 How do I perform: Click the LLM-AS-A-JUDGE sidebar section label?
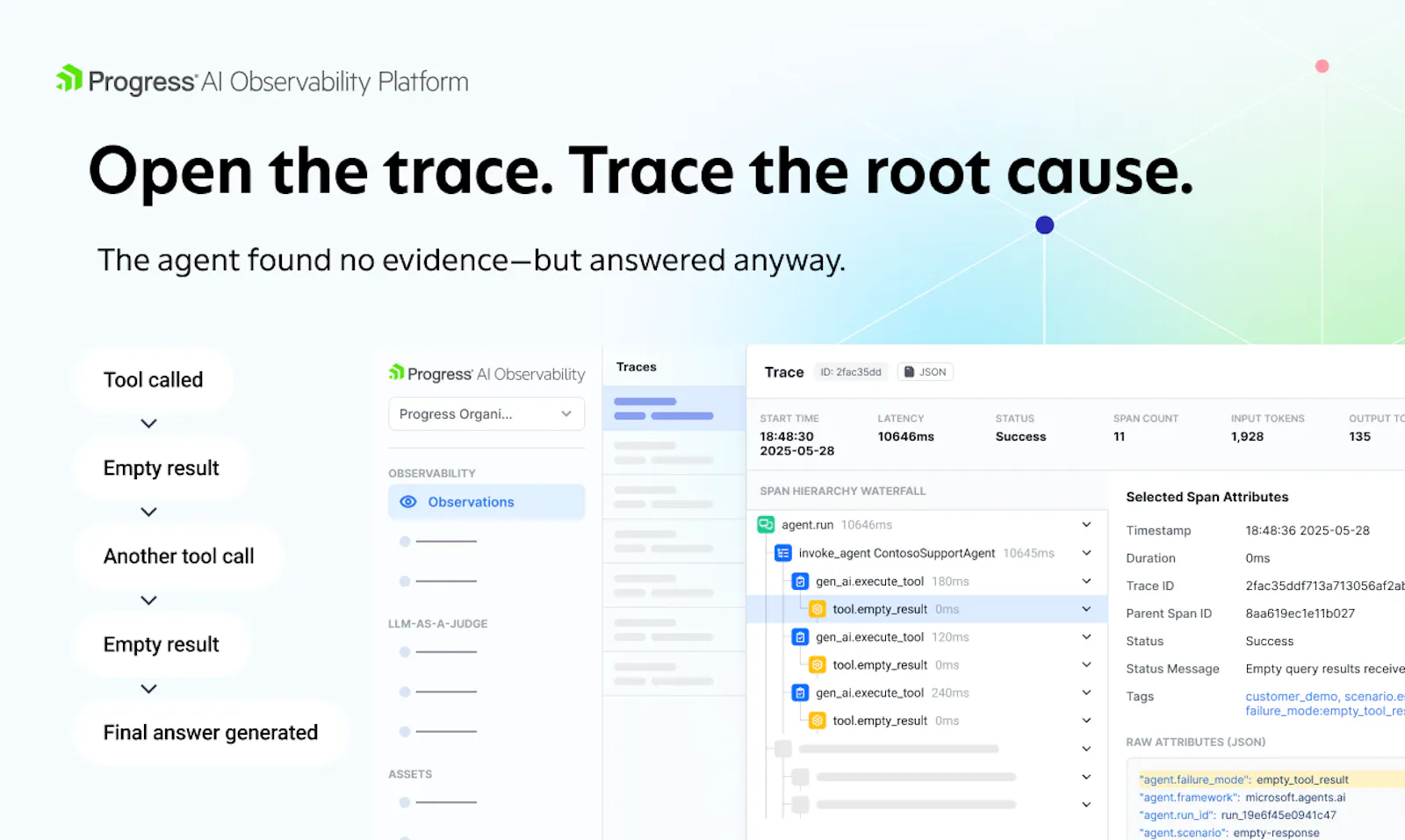(438, 624)
